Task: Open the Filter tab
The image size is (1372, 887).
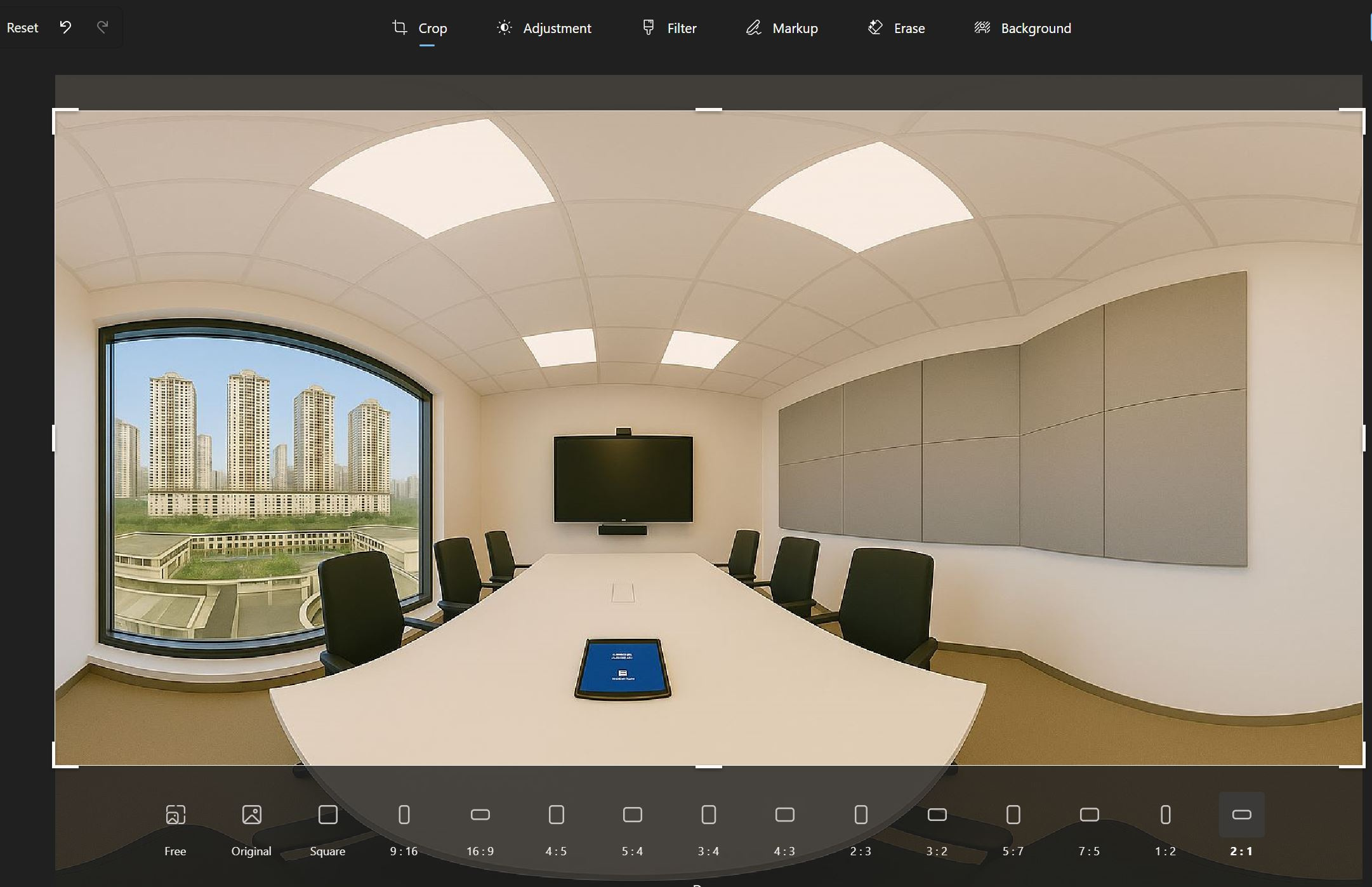Action: (x=670, y=28)
